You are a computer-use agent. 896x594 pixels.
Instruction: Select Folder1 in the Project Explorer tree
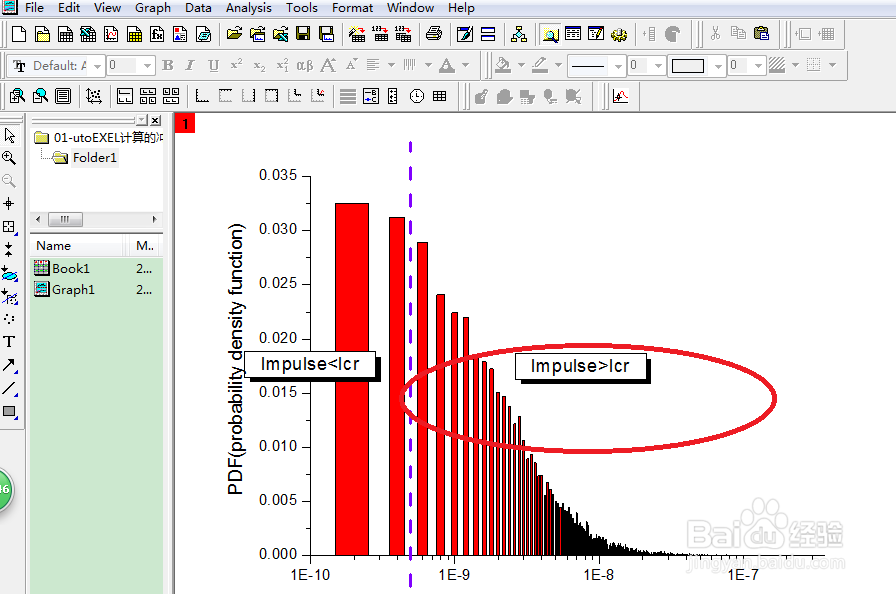94,158
